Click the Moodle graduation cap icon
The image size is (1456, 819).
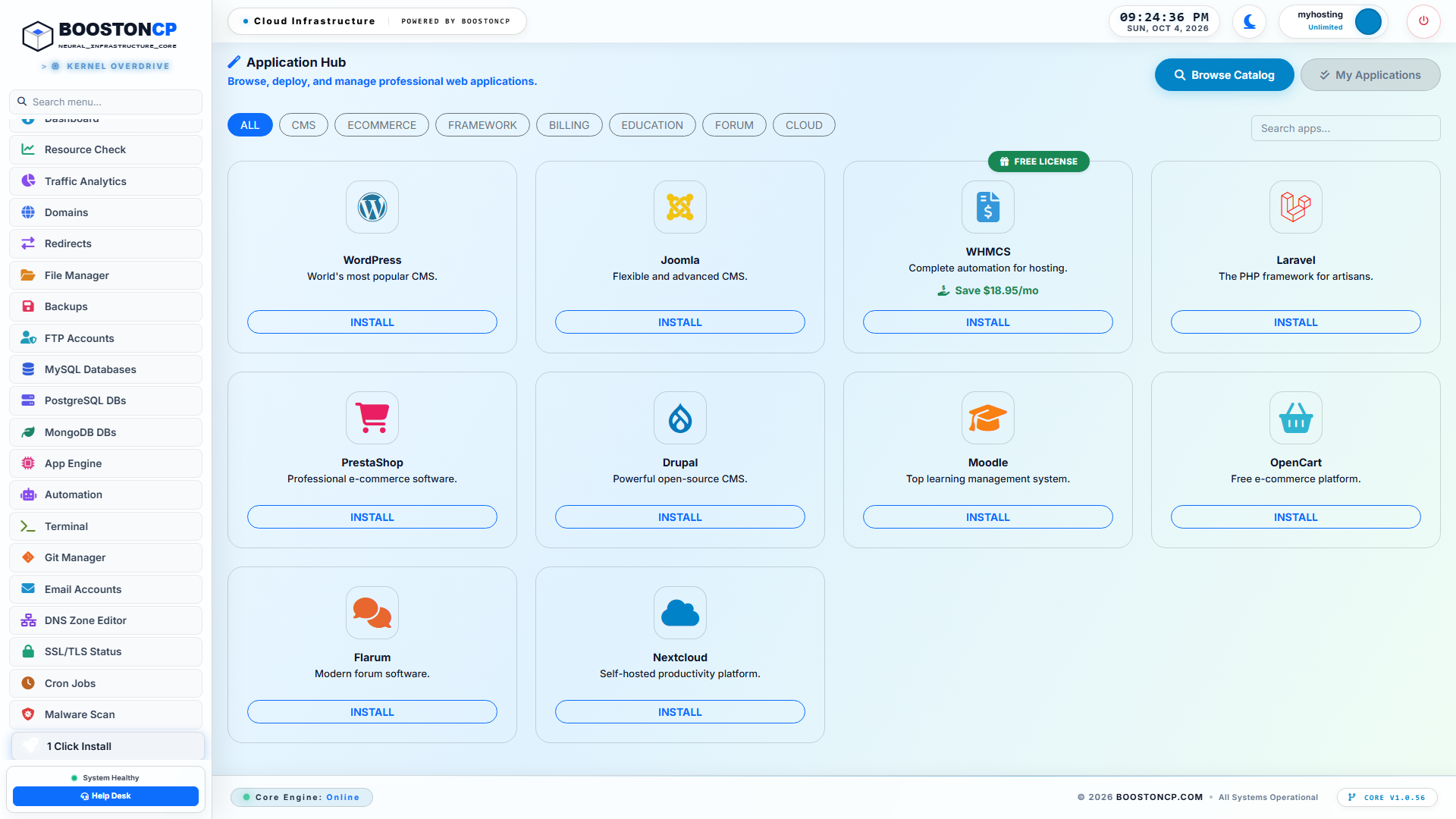click(x=988, y=418)
